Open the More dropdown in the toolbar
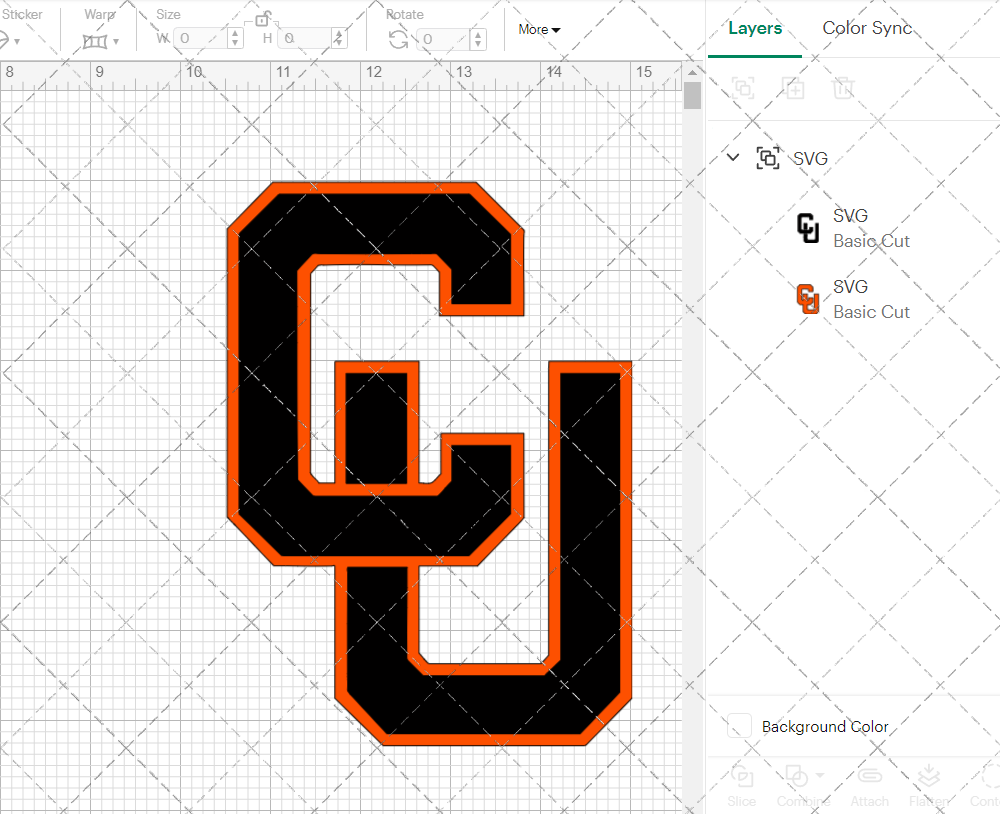 [538, 29]
